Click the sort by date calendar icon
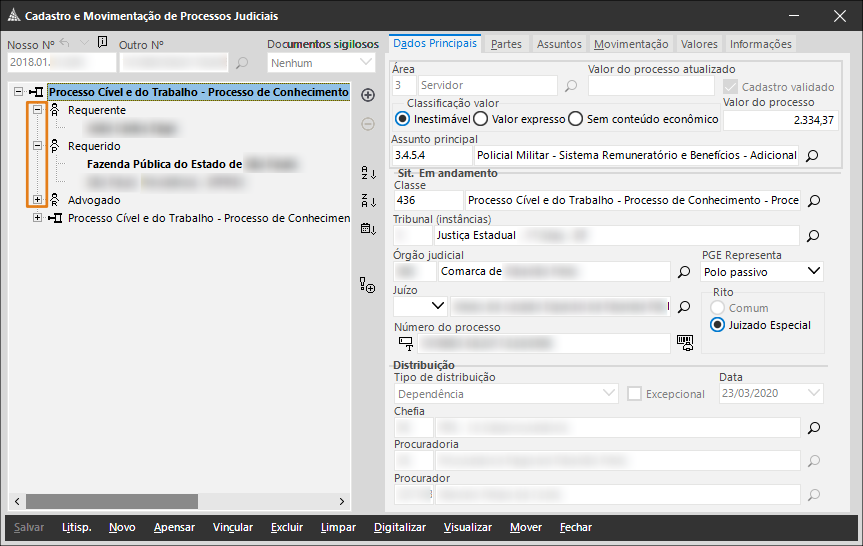 point(367,229)
